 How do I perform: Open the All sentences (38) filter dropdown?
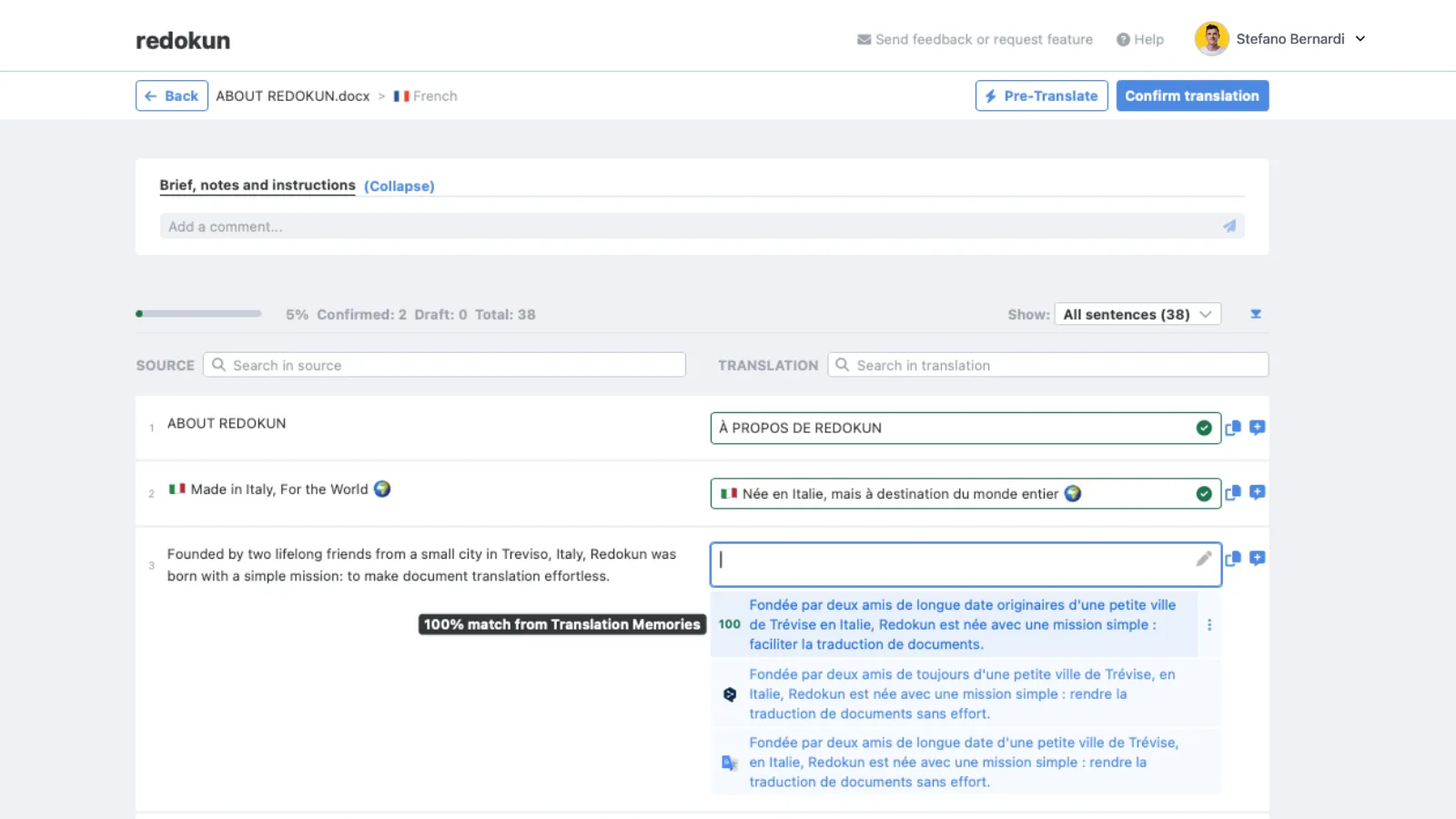tap(1137, 314)
